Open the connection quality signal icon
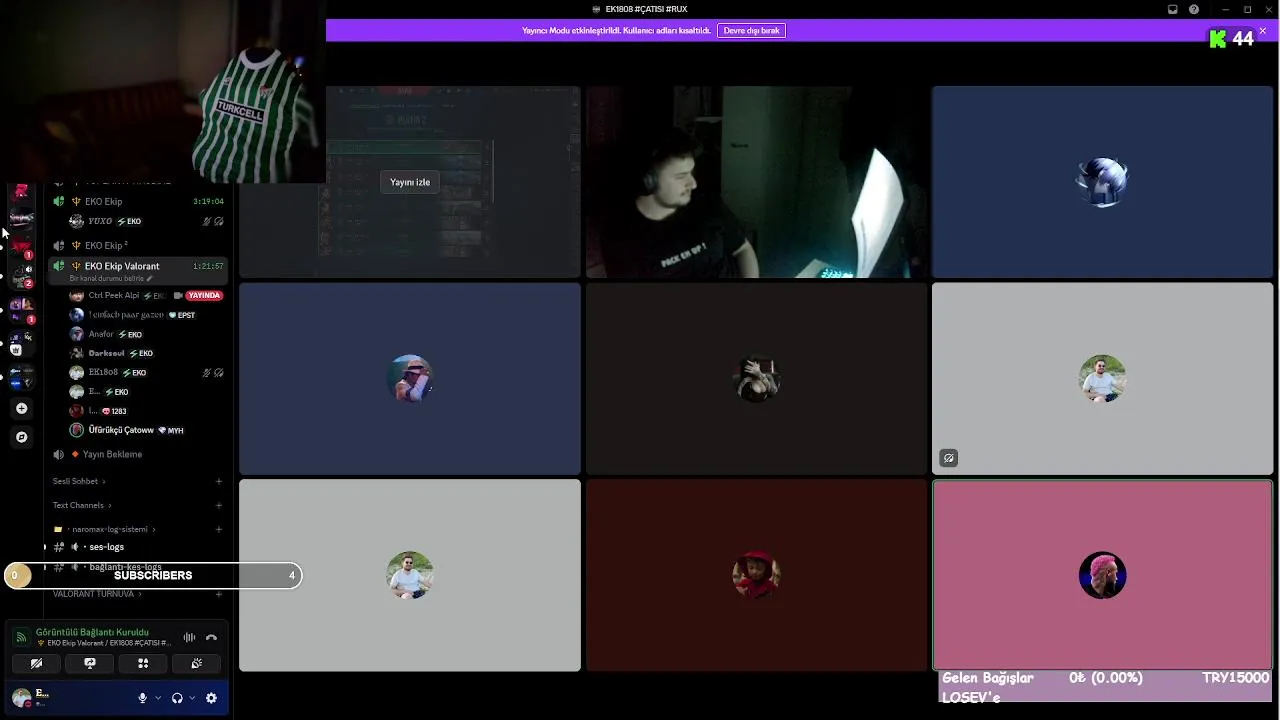 (x=22, y=637)
